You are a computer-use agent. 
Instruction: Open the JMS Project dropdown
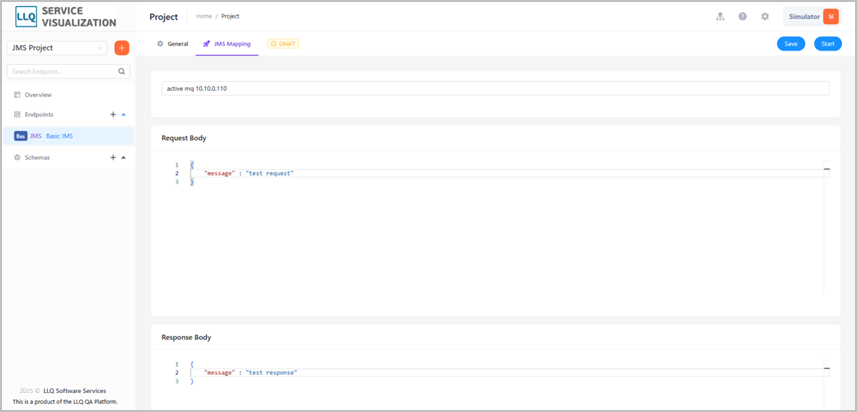coord(57,48)
